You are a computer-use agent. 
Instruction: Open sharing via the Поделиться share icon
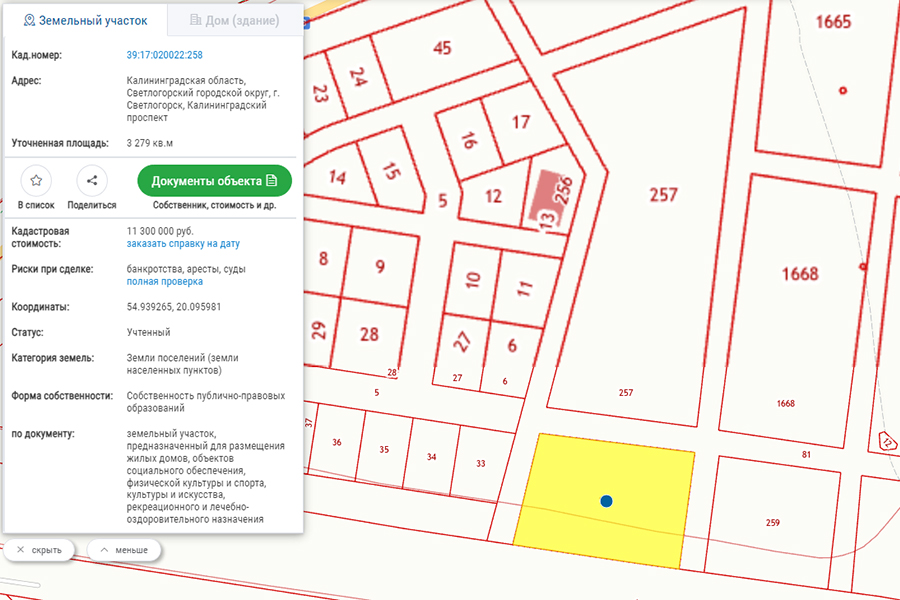[x=91, y=181]
